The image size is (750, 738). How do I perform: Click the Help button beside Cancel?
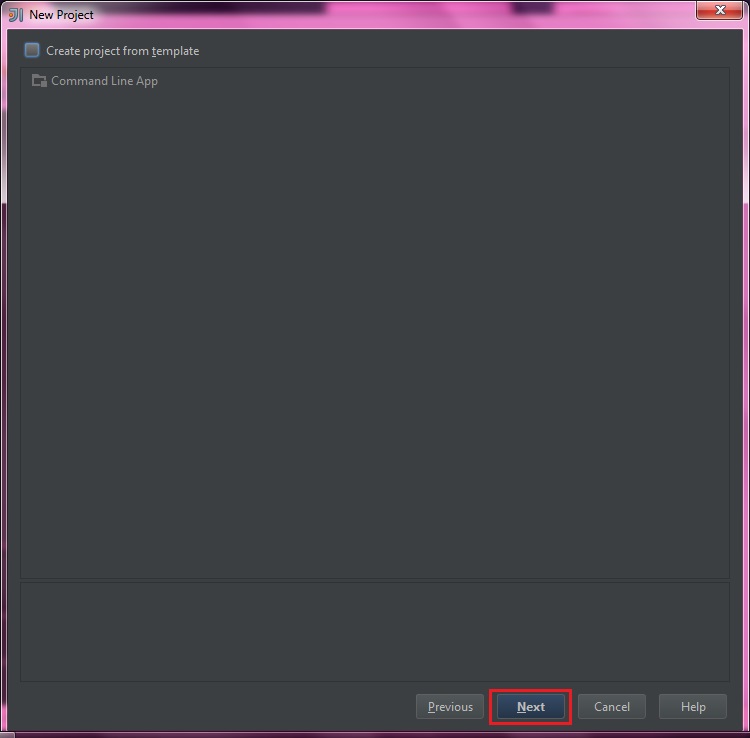[x=693, y=706]
